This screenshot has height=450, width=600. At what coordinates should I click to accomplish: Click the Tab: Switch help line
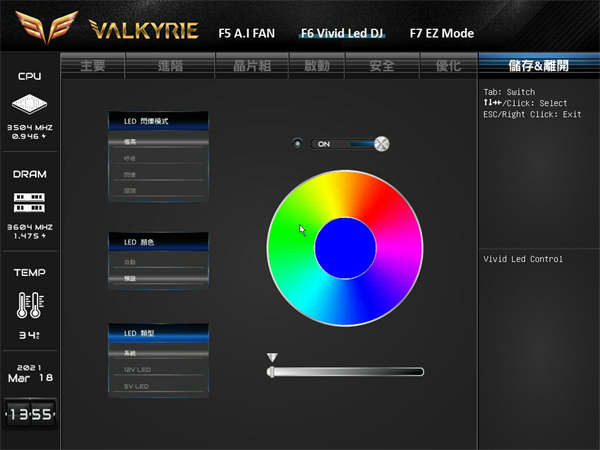click(509, 92)
